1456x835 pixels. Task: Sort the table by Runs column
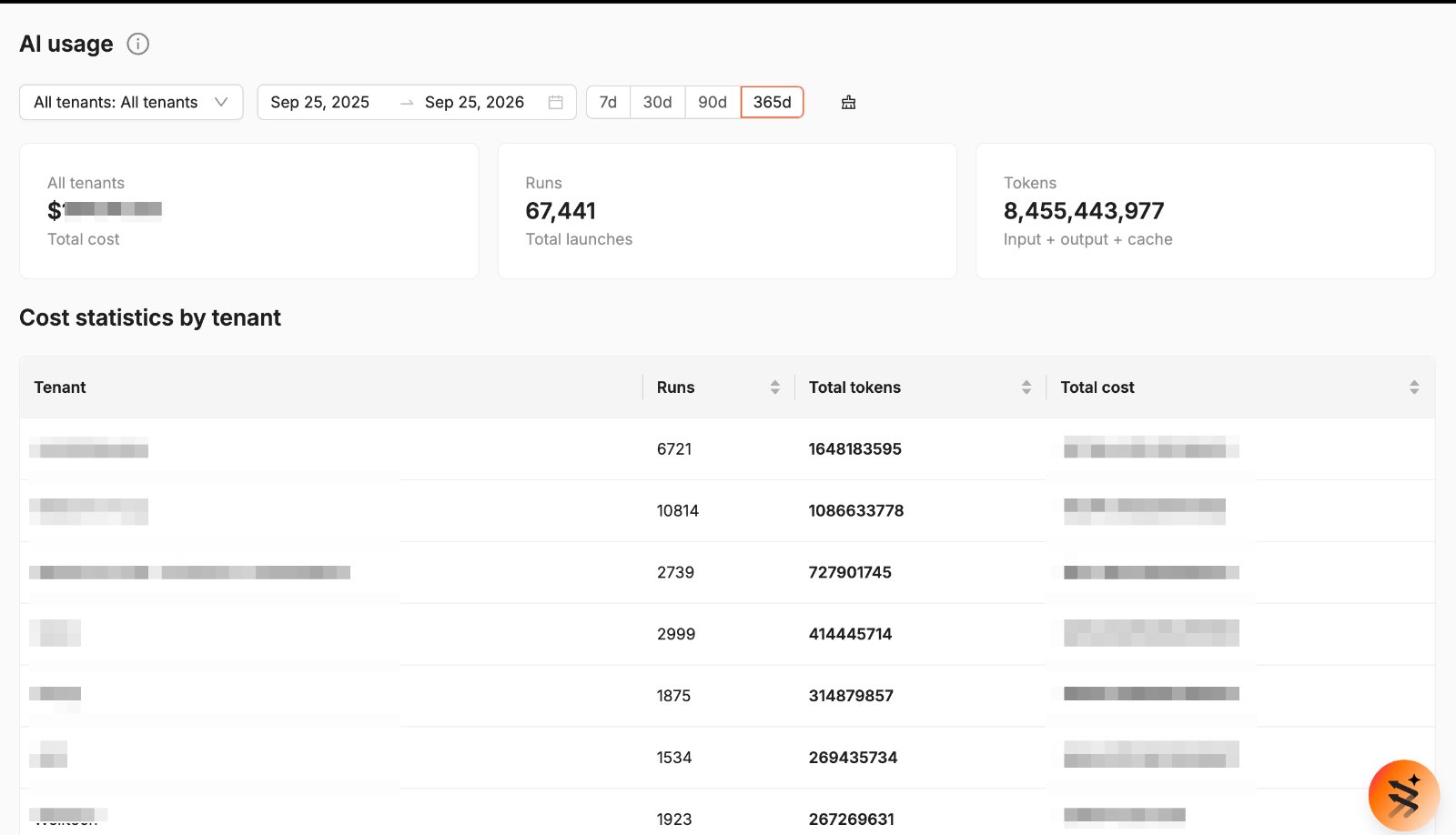[x=774, y=387]
